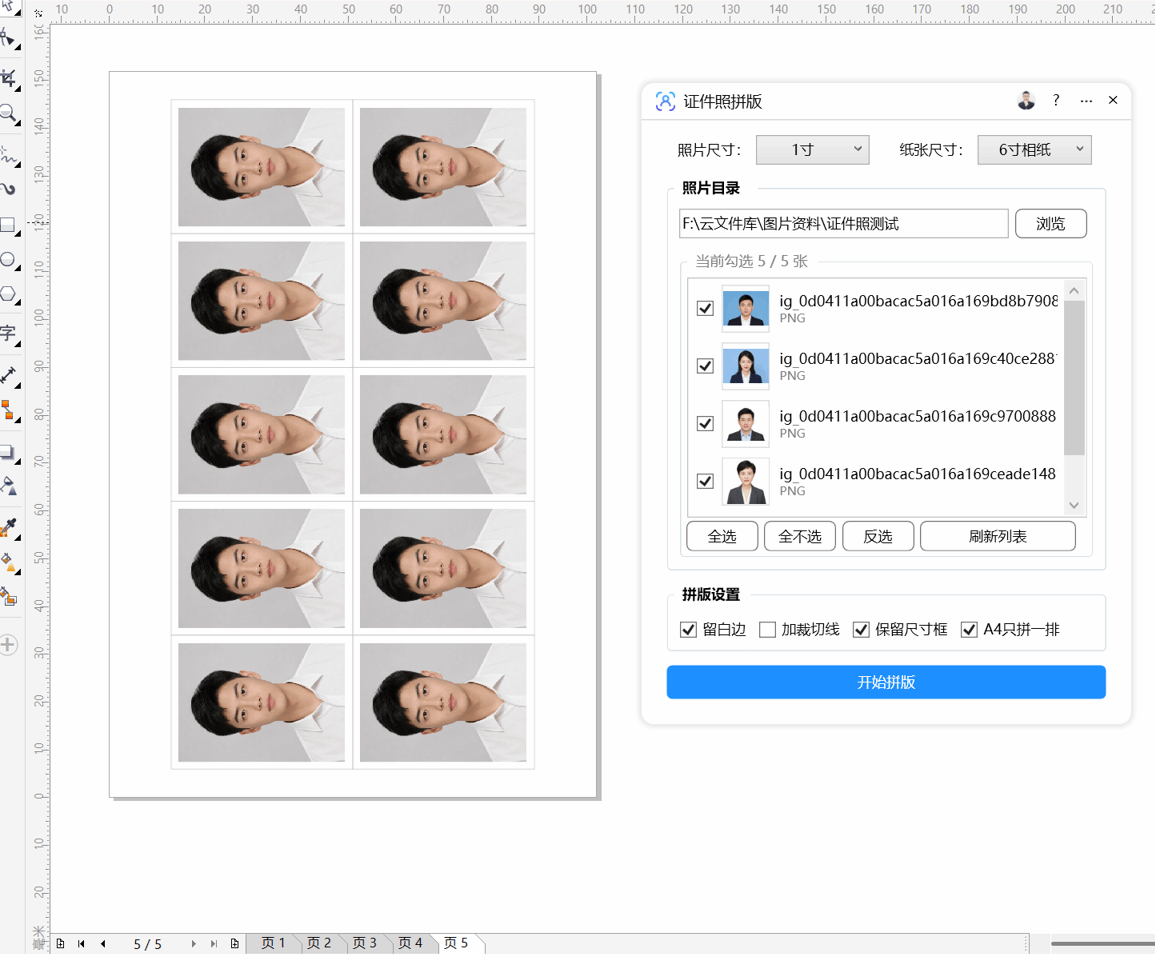Select the Parallel Dimension tool
Image resolution: width=1155 pixels, height=954 pixels.
[x=7, y=376]
